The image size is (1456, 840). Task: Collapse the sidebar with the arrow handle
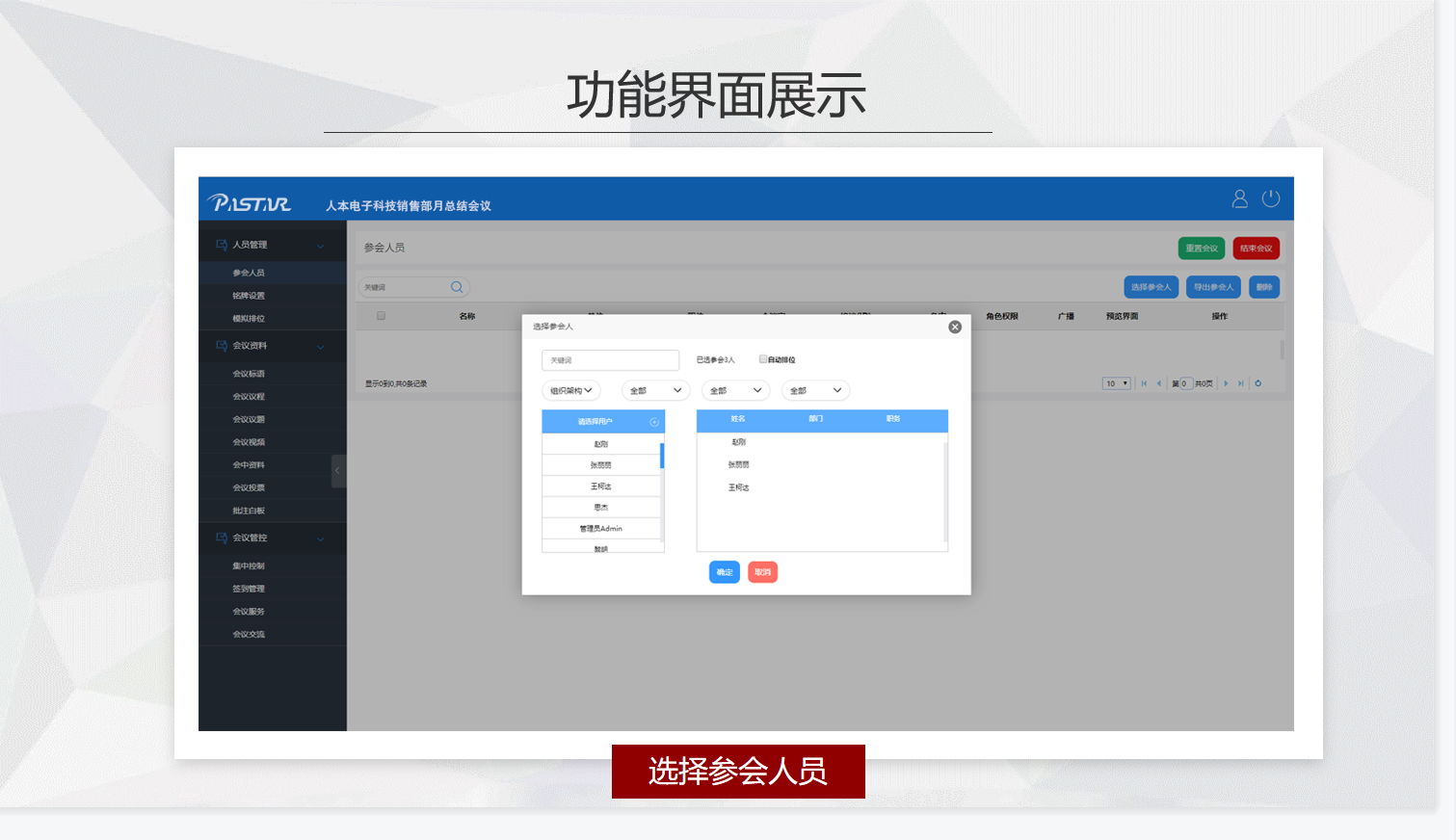pos(338,471)
